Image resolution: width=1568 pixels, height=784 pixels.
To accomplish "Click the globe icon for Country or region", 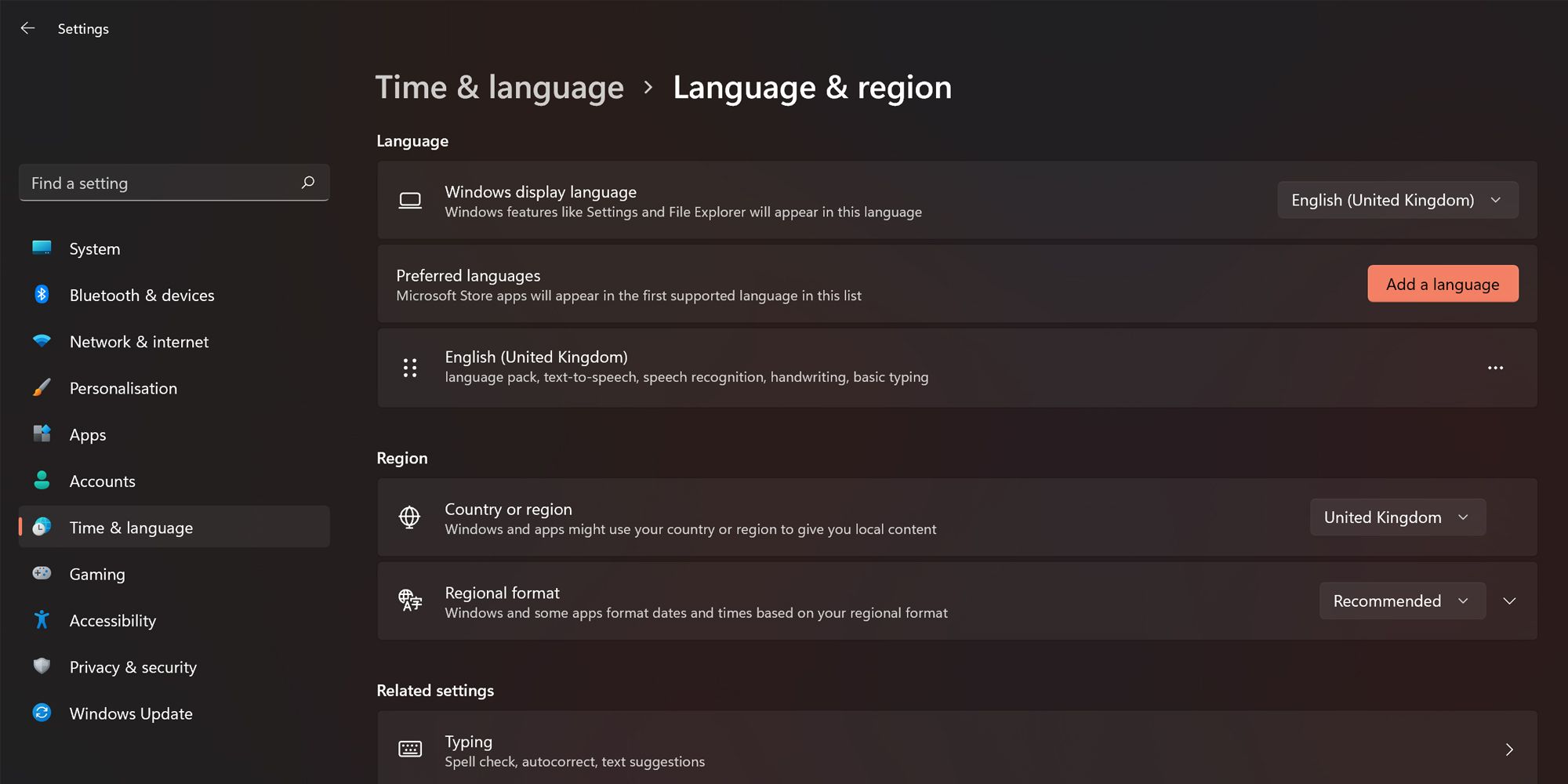I will (x=410, y=517).
